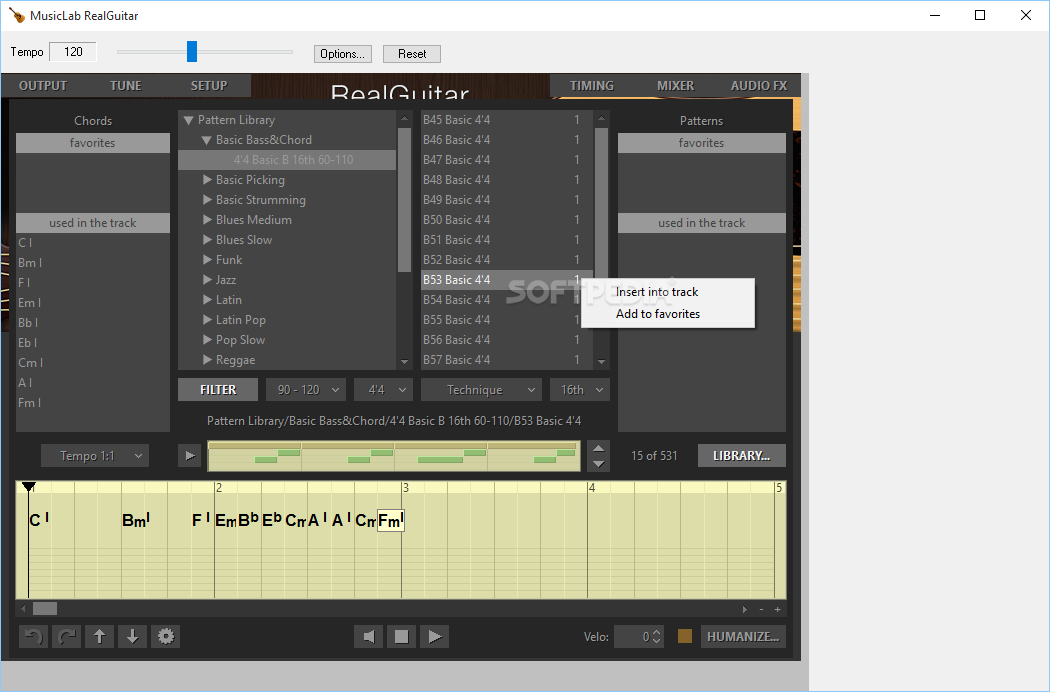Open the 90 - 120 tempo range dropdown

click(x=306, y=390)
